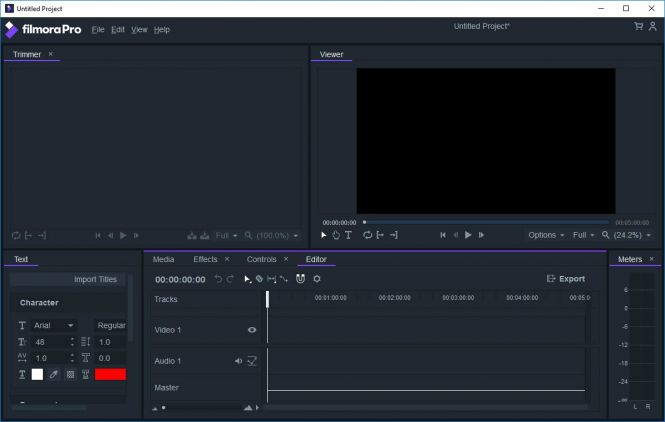Choose the Select tool in Viewer
This screenshot has height=422, width=665.
pos(324,235)
